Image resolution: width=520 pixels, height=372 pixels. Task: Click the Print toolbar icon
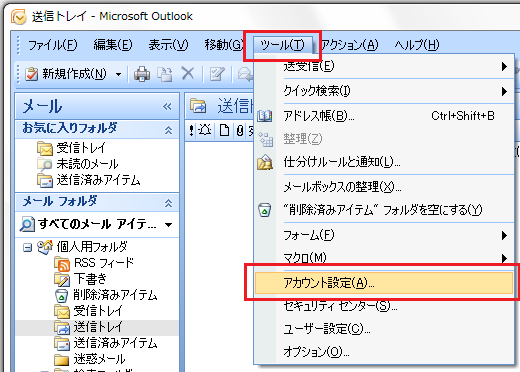click(x=142, y=74)
